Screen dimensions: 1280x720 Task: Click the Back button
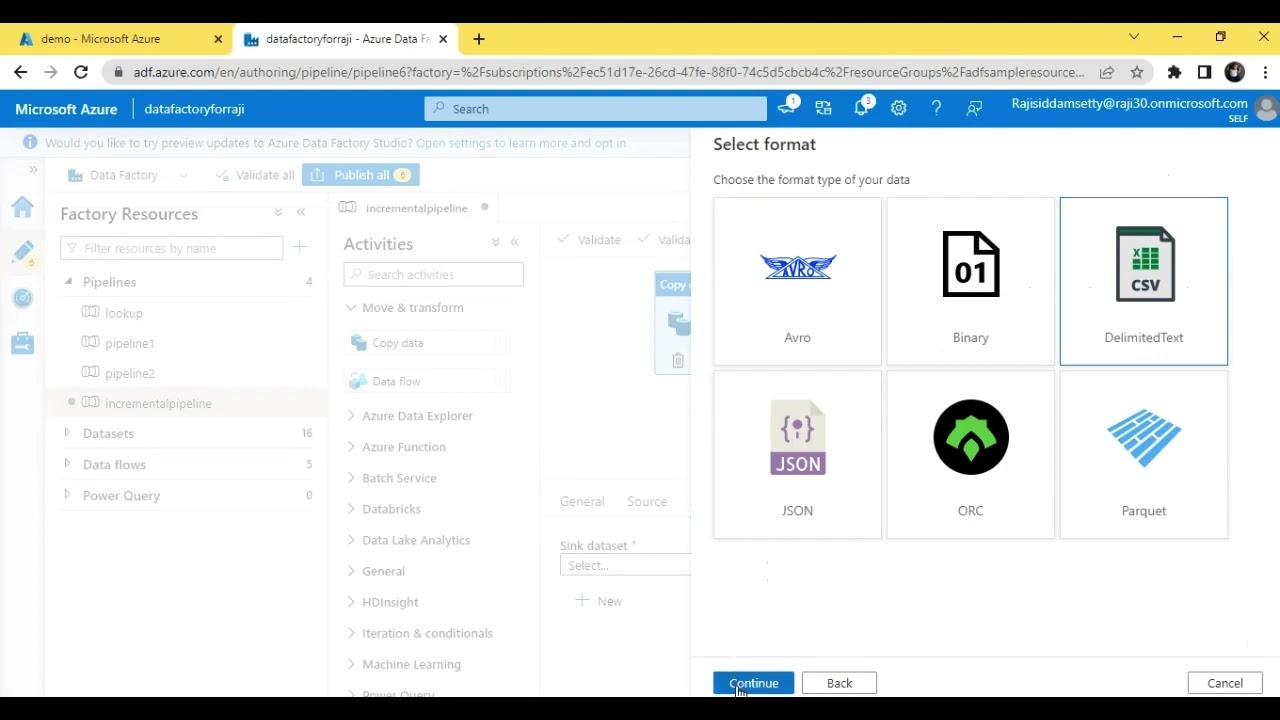(x=839, y=683)
